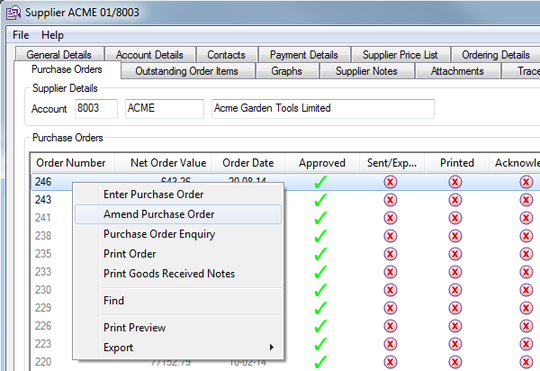The width and height of the screenshot is (540, 371).
Task: Sort by Sent/Exp... column header
Action: [x=392, y=163]
